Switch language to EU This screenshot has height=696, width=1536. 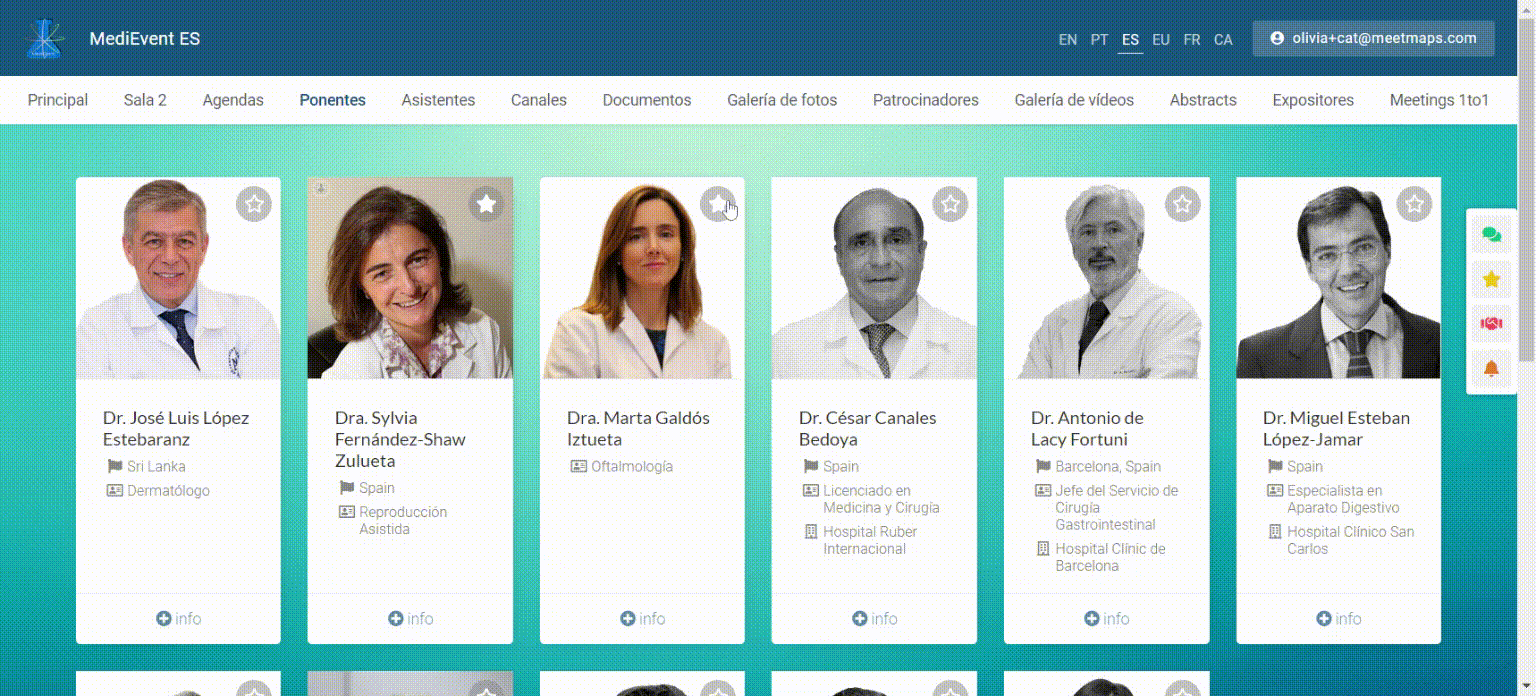tap(1161, 40)
